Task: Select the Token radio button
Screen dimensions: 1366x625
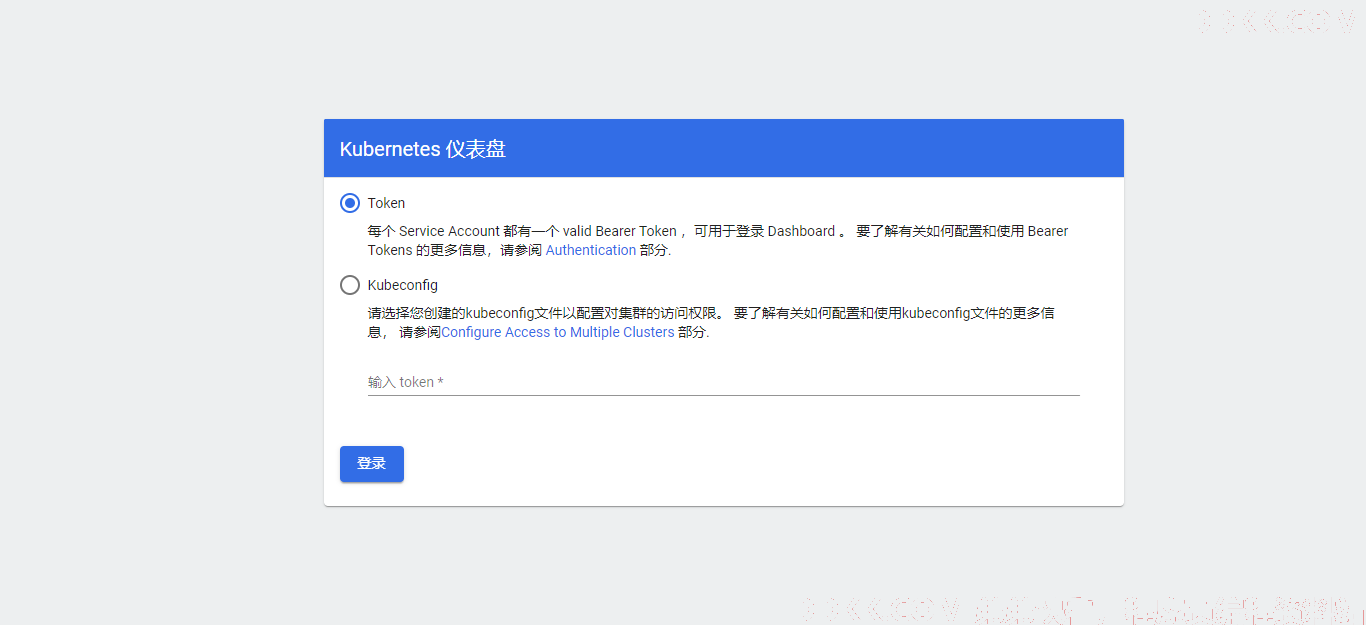Action: pos(350,203)
